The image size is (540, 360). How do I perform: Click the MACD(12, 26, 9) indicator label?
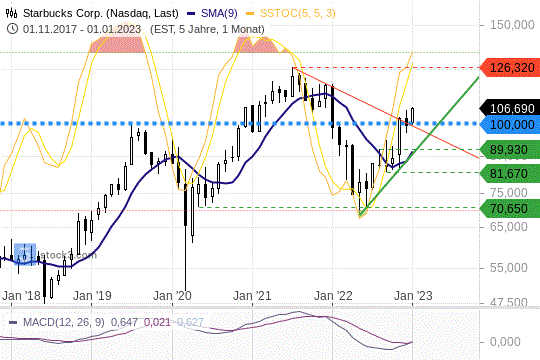point(64,322)
